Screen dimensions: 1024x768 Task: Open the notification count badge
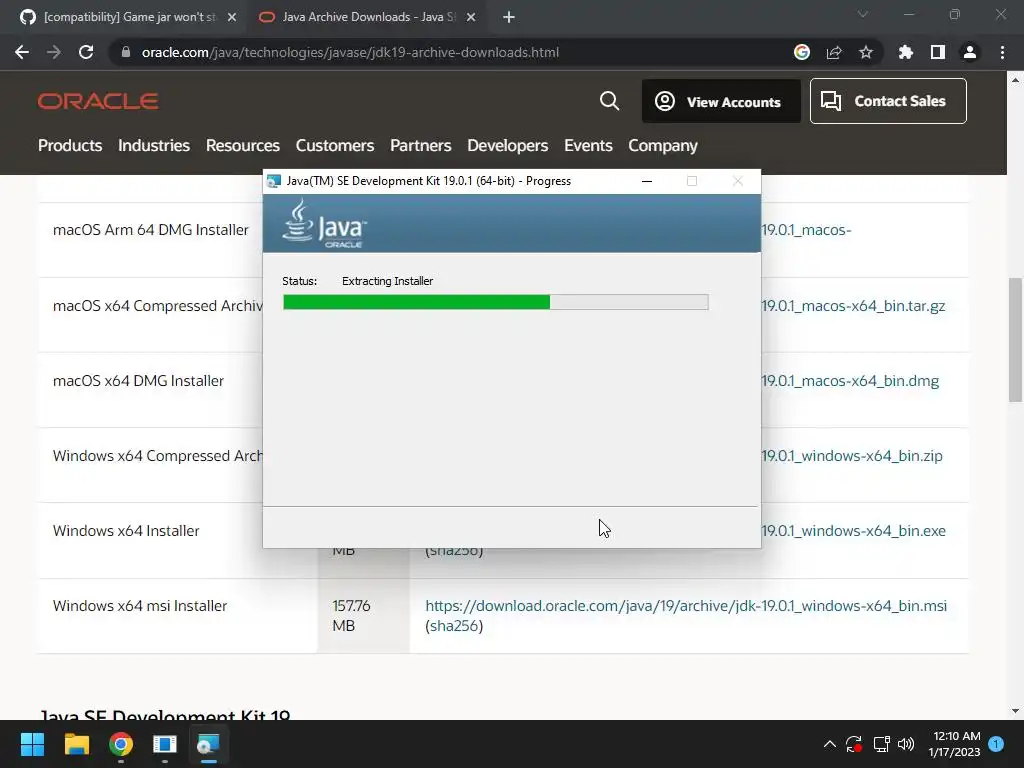(996, 744)
